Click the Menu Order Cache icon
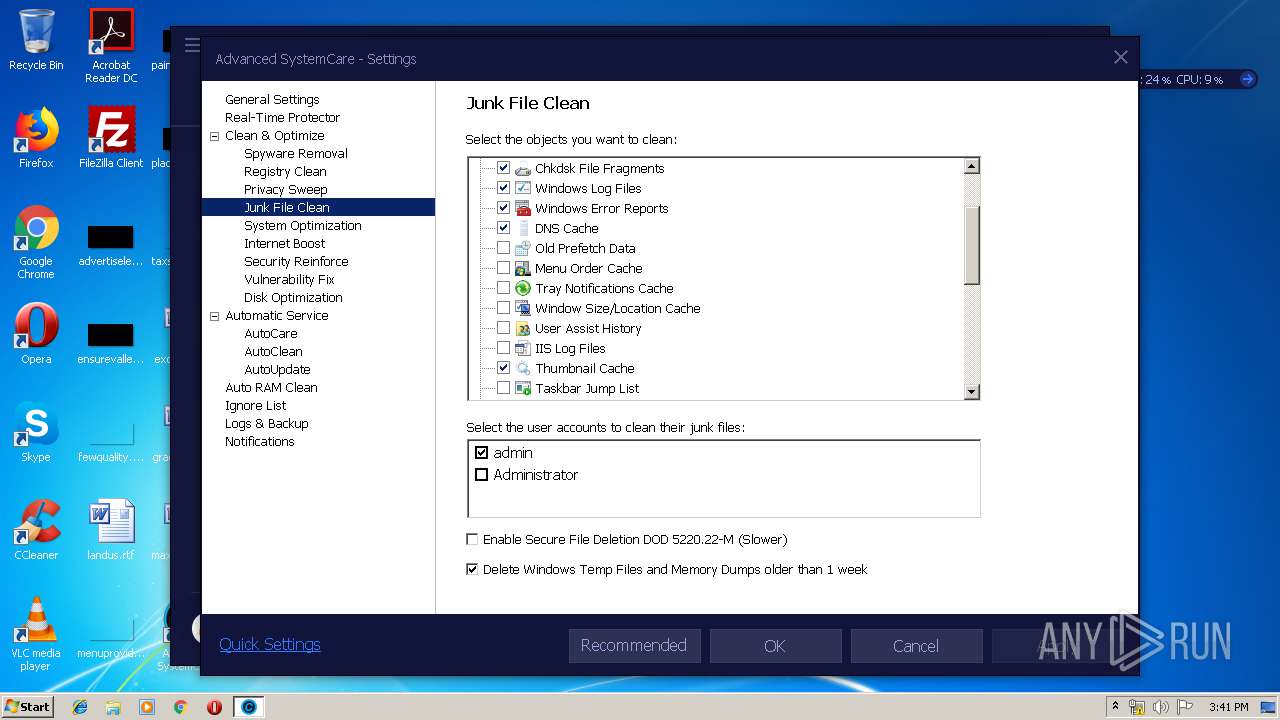 tap(522, 268)
